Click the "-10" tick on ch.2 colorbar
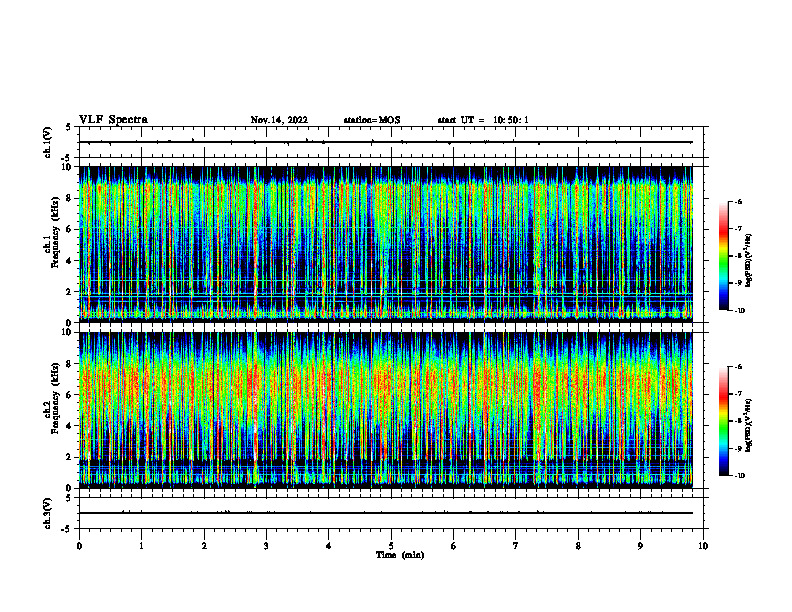This screenshot has width=792, height=612. coord(739,476)
